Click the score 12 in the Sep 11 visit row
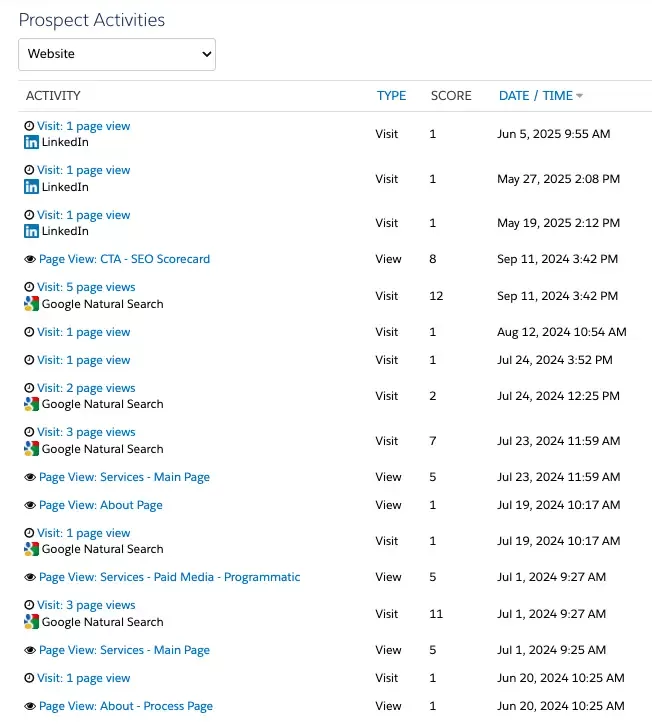Image resolution: width=652 pixels, height=725 pixels. coord(436,296)
